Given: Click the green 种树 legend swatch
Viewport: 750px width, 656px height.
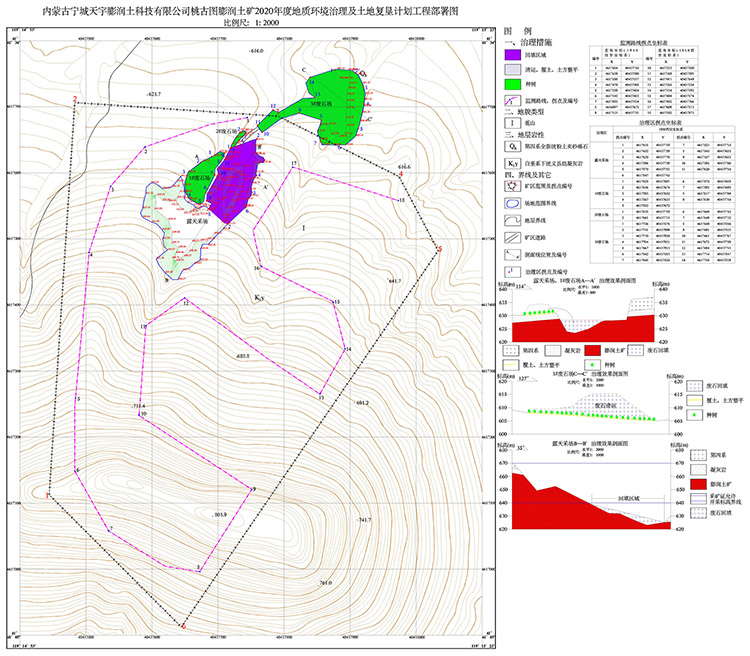Looking at the screenshot, I should (x=513, y=84).
